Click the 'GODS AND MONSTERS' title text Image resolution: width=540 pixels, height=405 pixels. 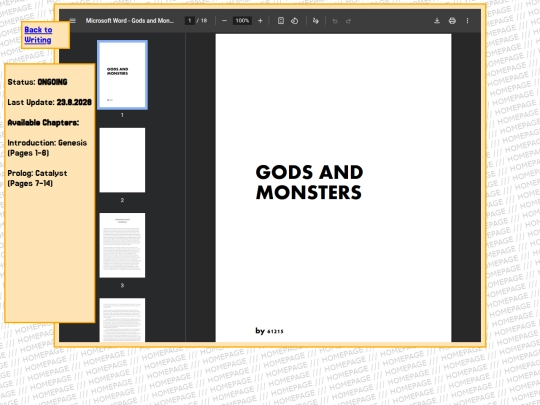coord(309,182)
